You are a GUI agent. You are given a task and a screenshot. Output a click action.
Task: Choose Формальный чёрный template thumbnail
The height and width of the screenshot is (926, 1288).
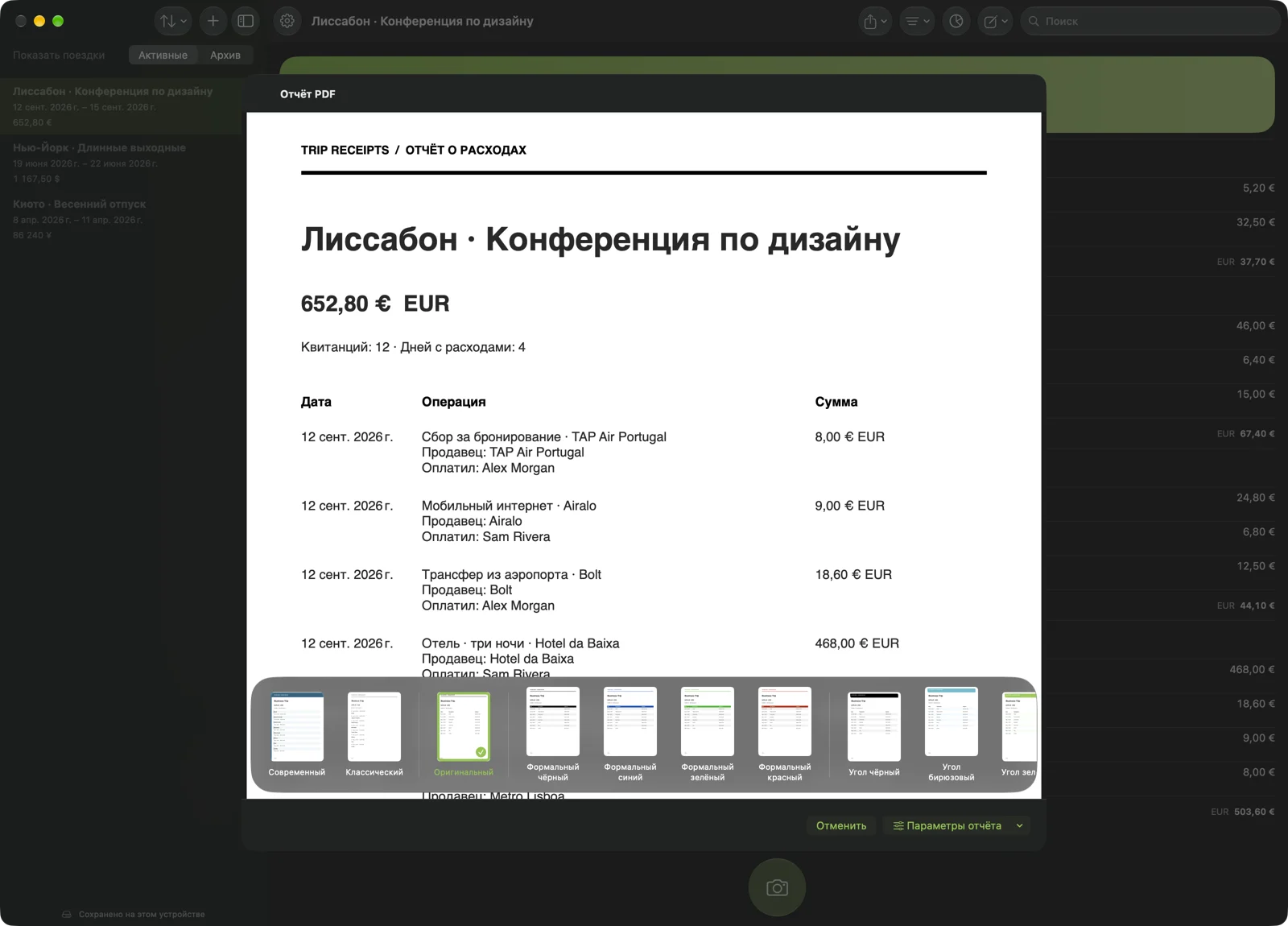(553, 721)
